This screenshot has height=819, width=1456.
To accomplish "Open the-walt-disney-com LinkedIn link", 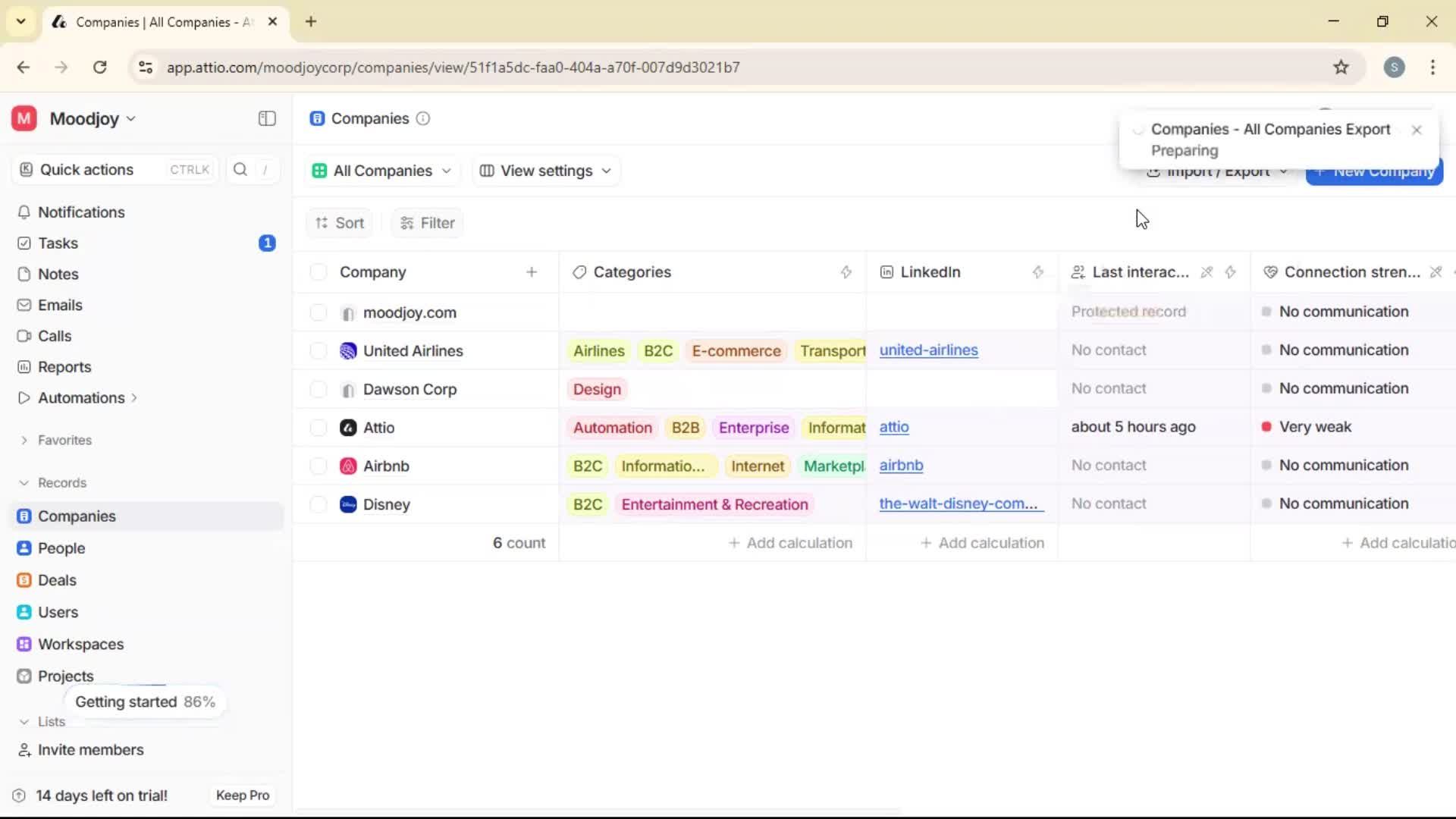I will (x=961, y=504).
